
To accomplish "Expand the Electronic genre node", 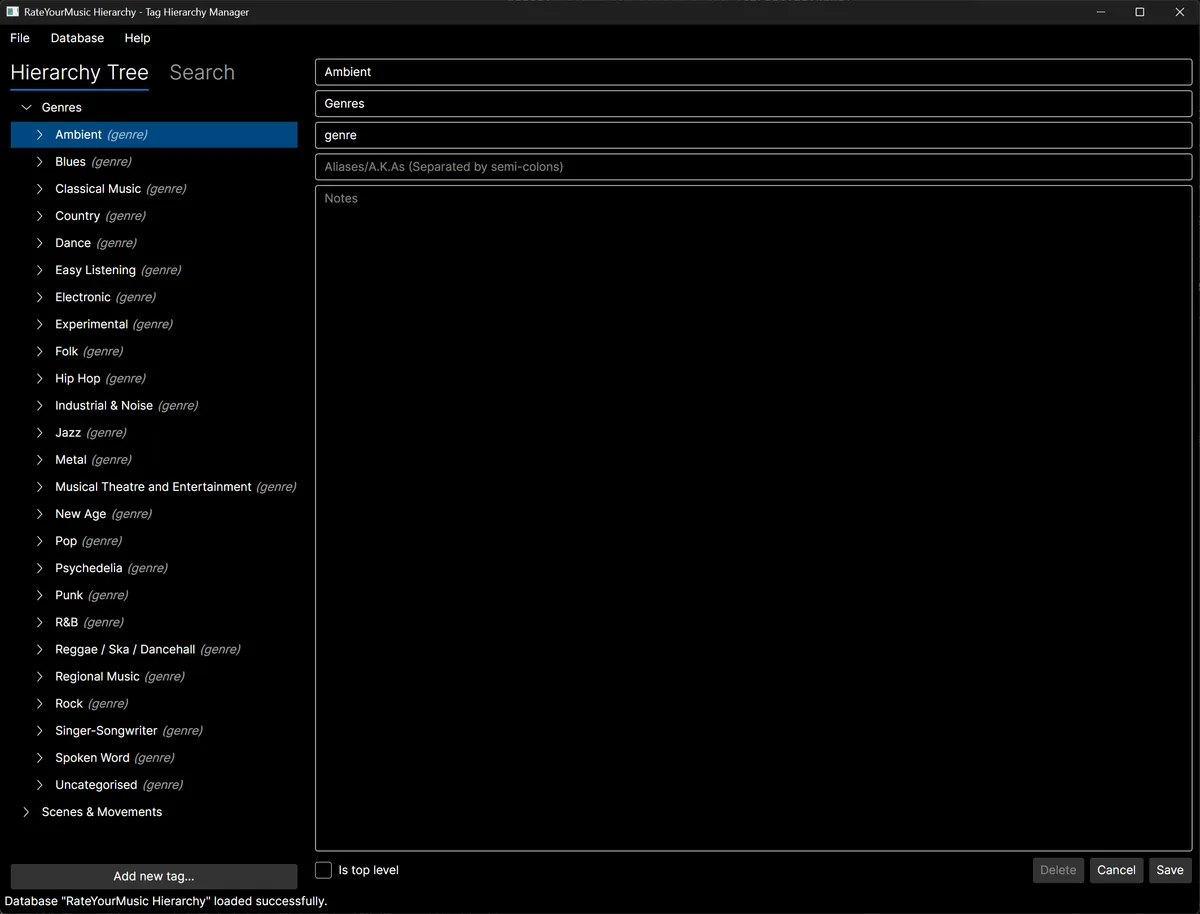I will click(39, 297).
